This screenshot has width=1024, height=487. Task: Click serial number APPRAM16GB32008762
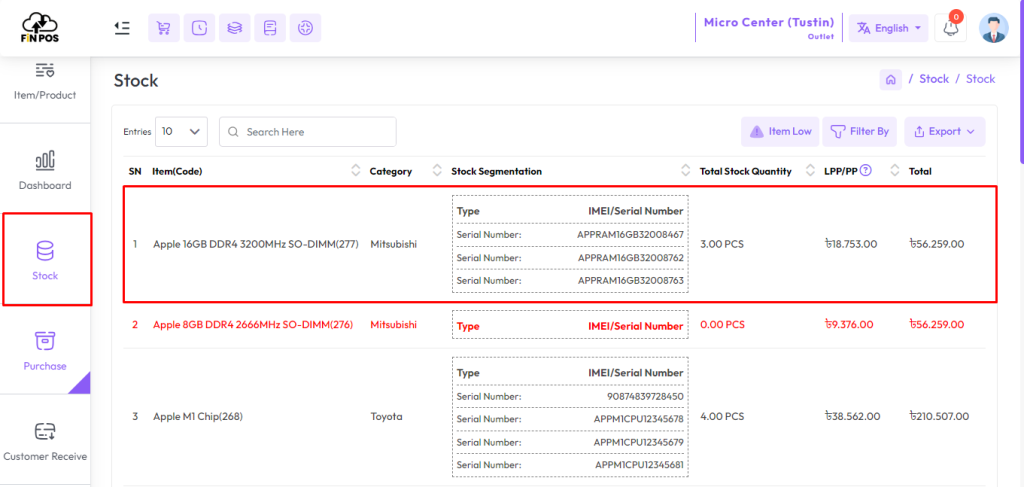[x=630, y=257]
